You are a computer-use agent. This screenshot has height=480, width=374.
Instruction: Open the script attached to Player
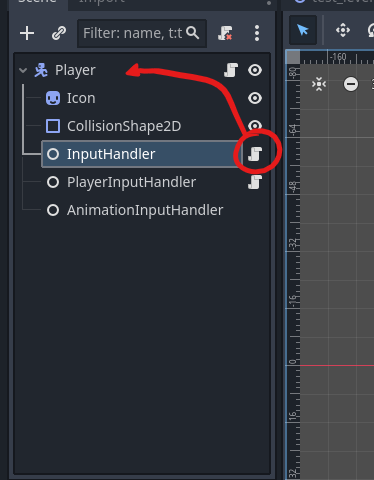[231, 70]
